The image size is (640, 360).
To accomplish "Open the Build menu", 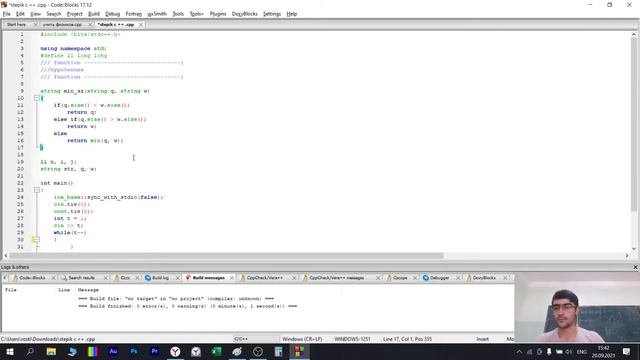I will [94, 14].
